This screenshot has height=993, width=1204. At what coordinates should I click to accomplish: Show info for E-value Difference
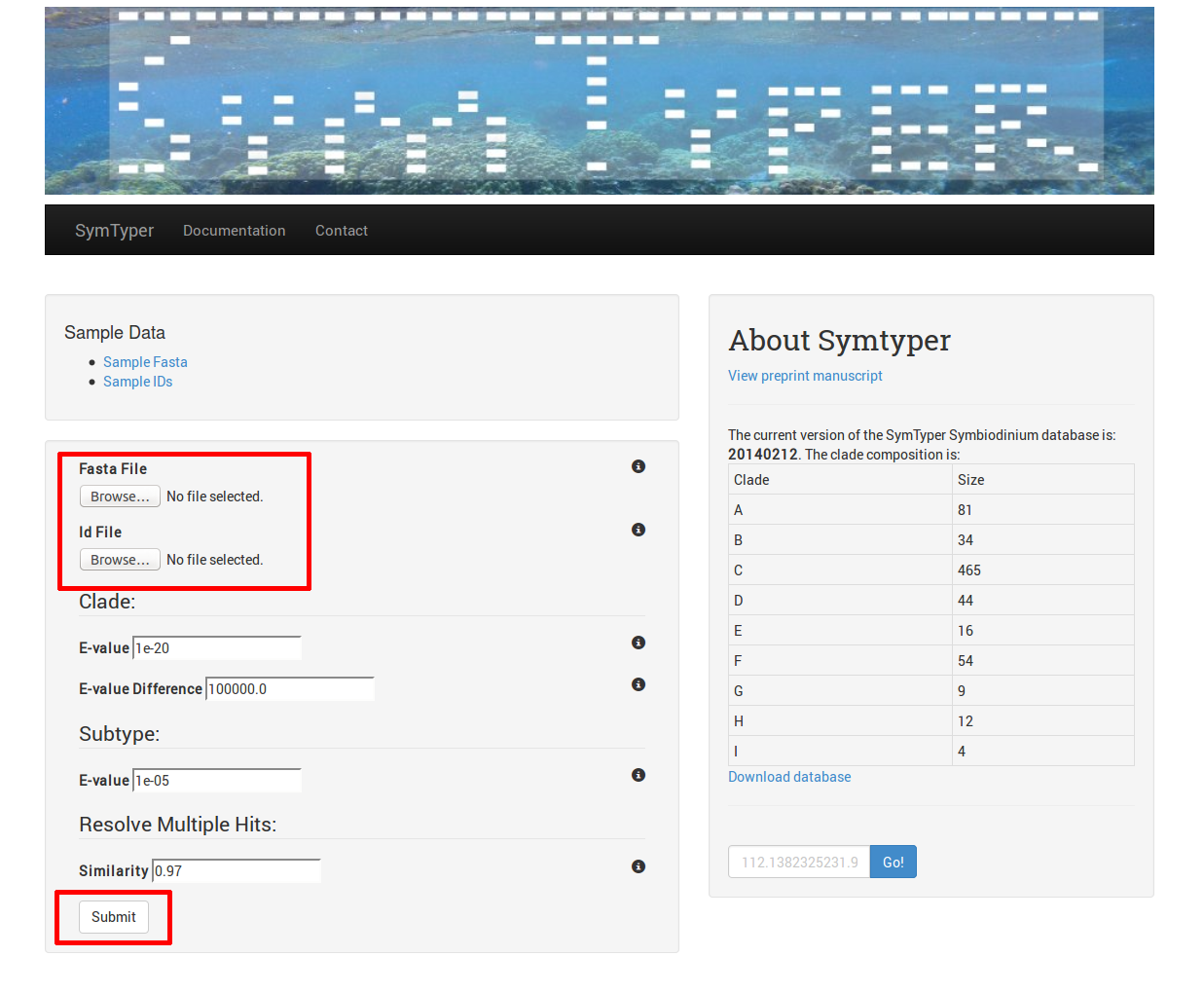(x=638, y=684)
